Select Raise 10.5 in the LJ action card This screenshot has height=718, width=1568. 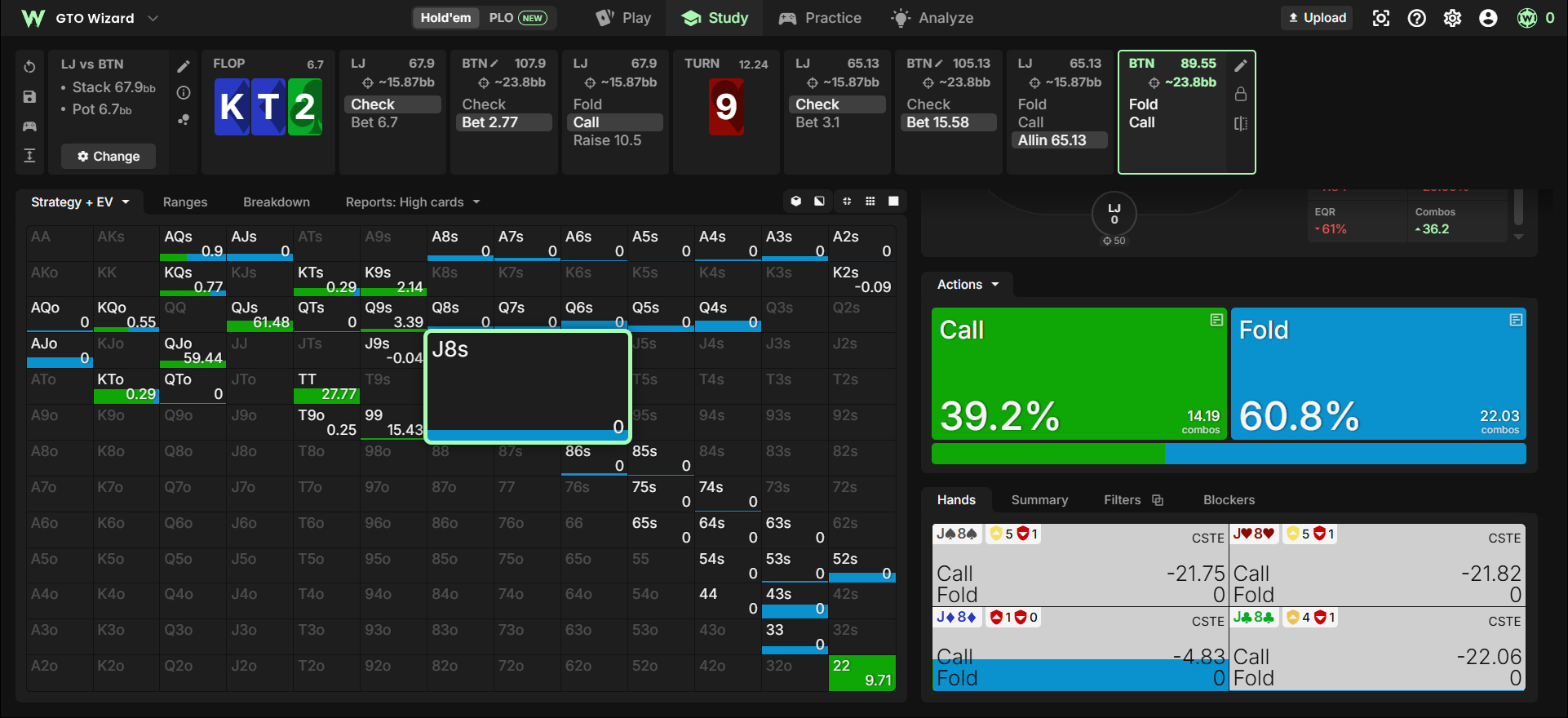pyautogui.click(x=615, y=140)
